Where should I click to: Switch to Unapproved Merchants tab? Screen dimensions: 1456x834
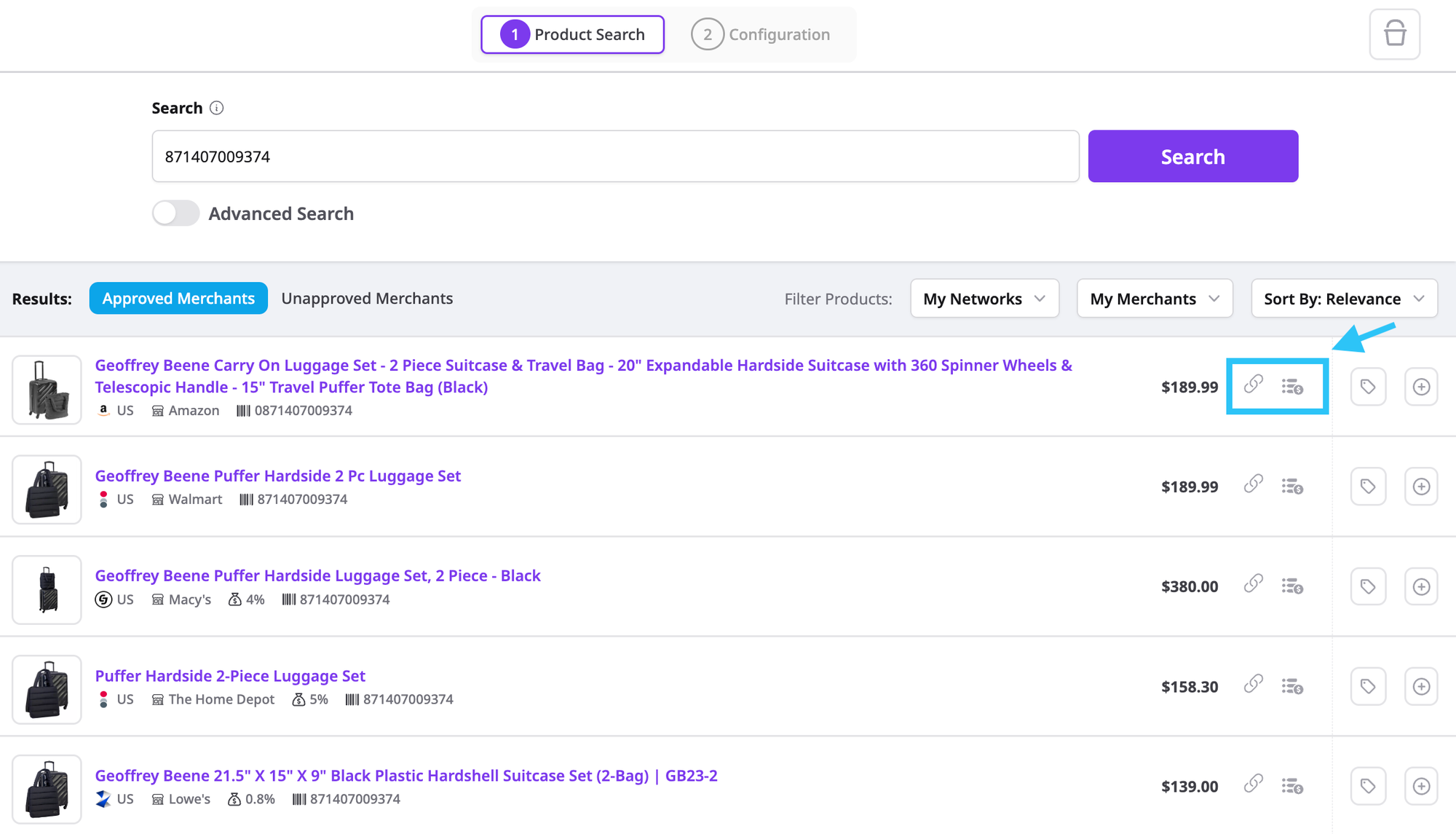[367, 299]
